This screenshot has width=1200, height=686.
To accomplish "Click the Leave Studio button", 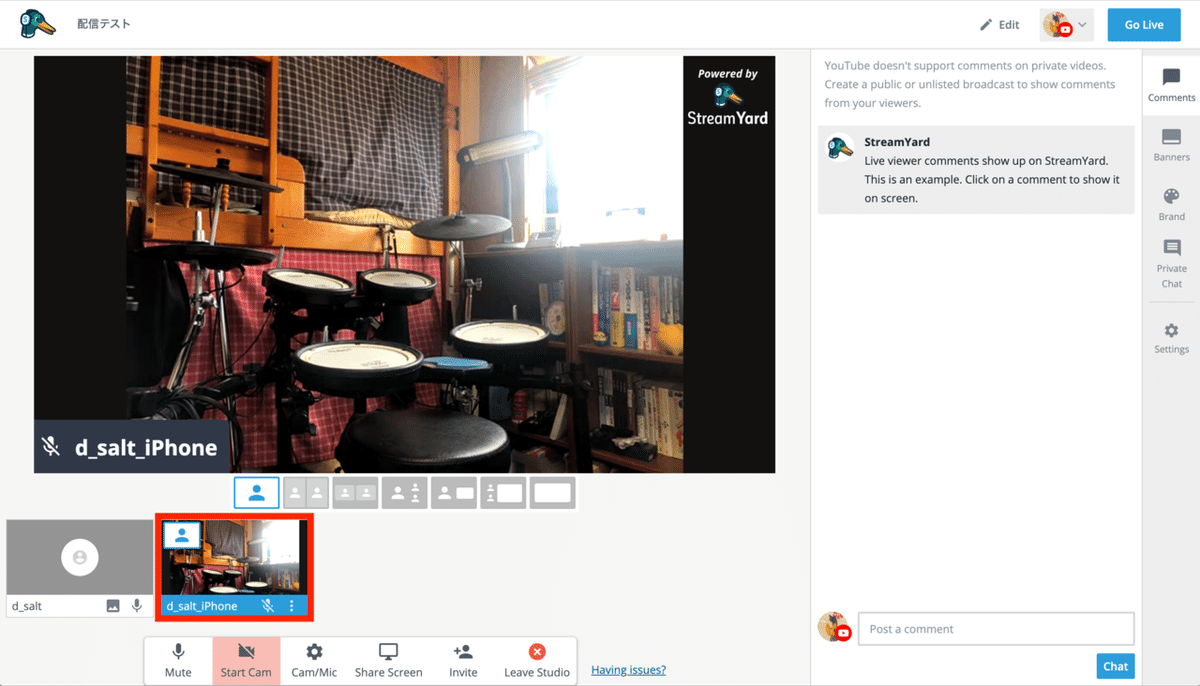I will pyautogui.click(x=537, y=661).
